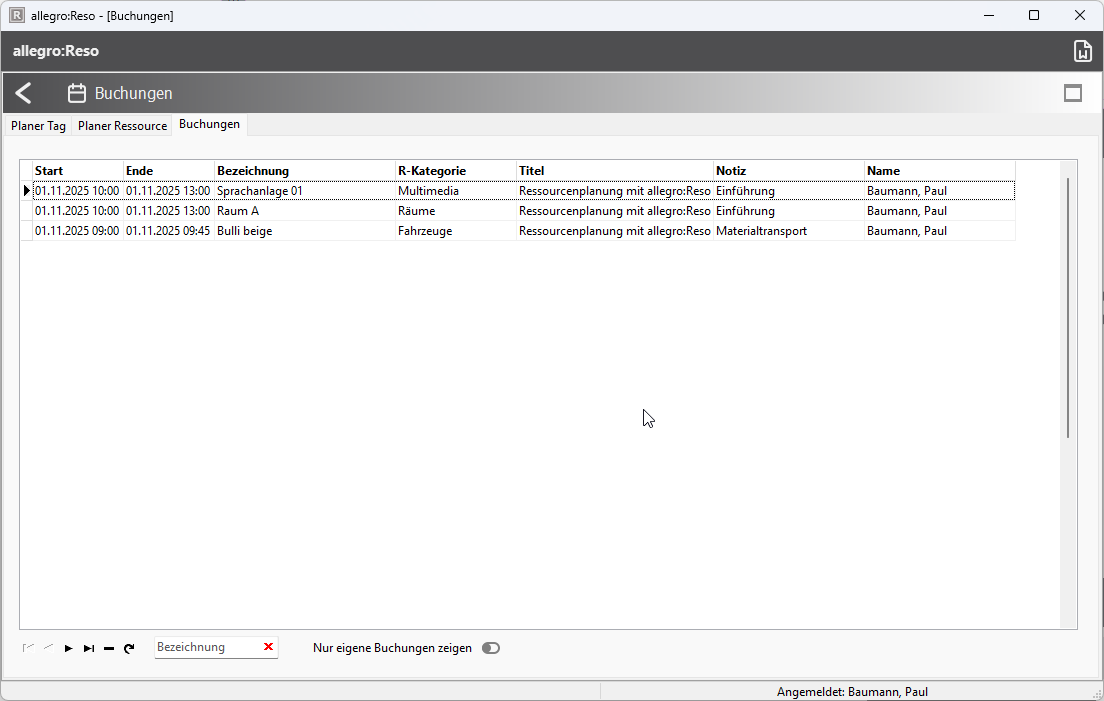Refresh the bookings list
The image size is (1104, 701).
click(129, 648)
